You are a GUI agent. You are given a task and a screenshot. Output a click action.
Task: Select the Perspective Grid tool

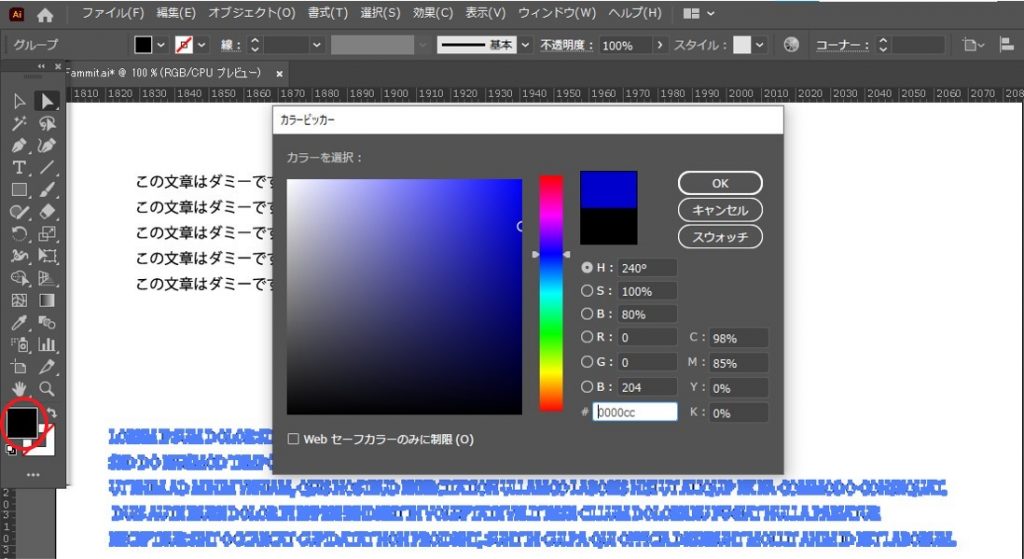pos(46,278)
